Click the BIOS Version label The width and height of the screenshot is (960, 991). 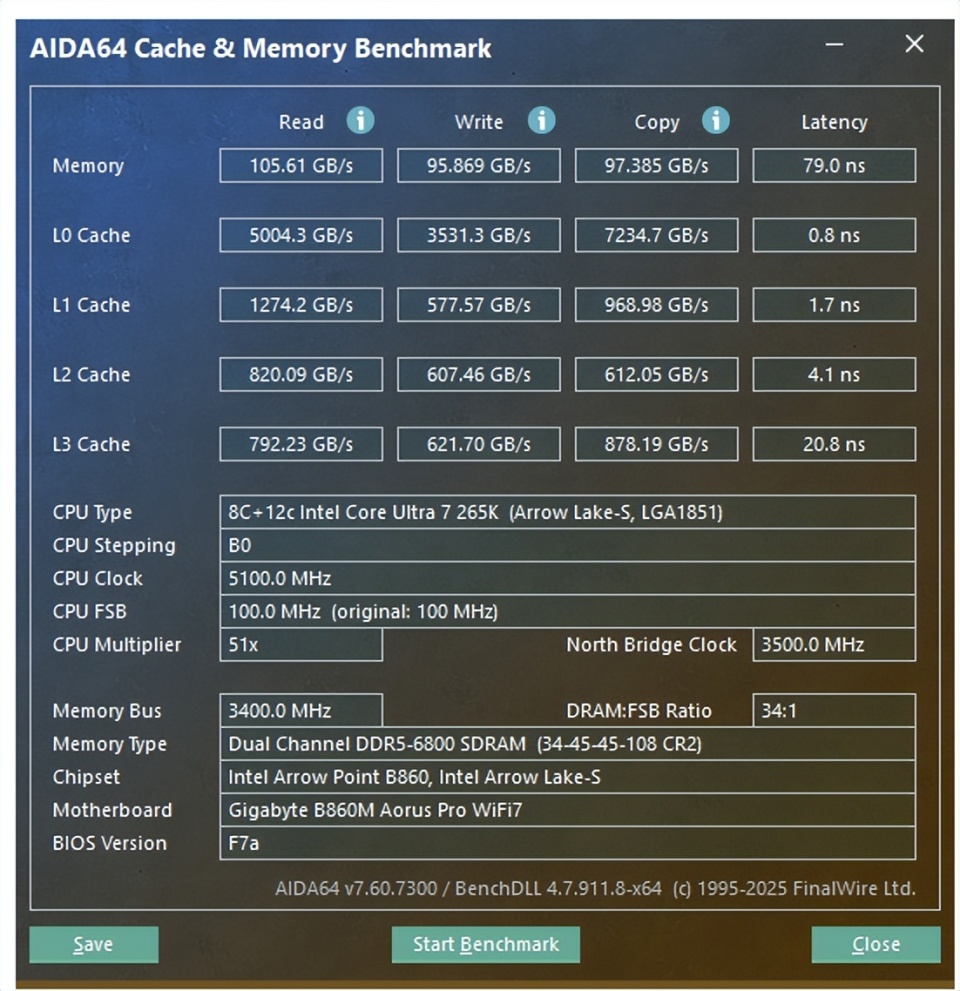point(109,843)
